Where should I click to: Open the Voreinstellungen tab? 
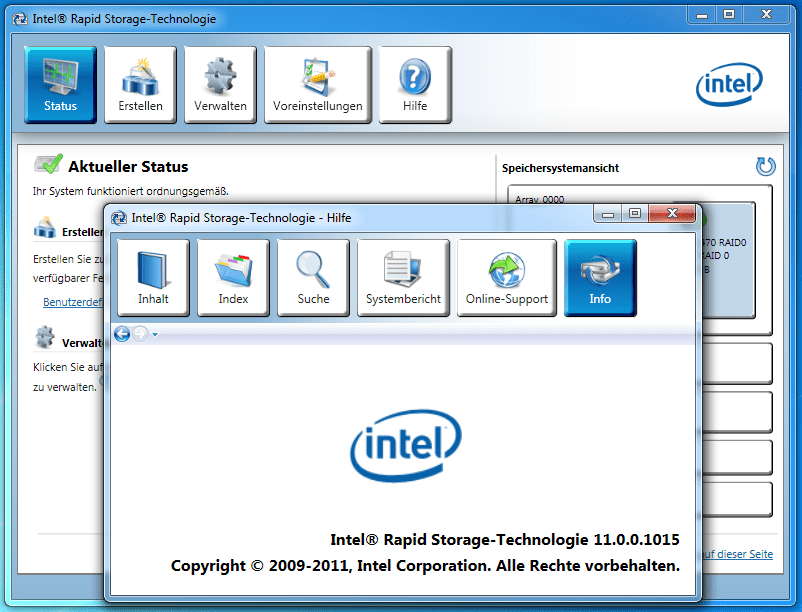click(x=318, y=85)
